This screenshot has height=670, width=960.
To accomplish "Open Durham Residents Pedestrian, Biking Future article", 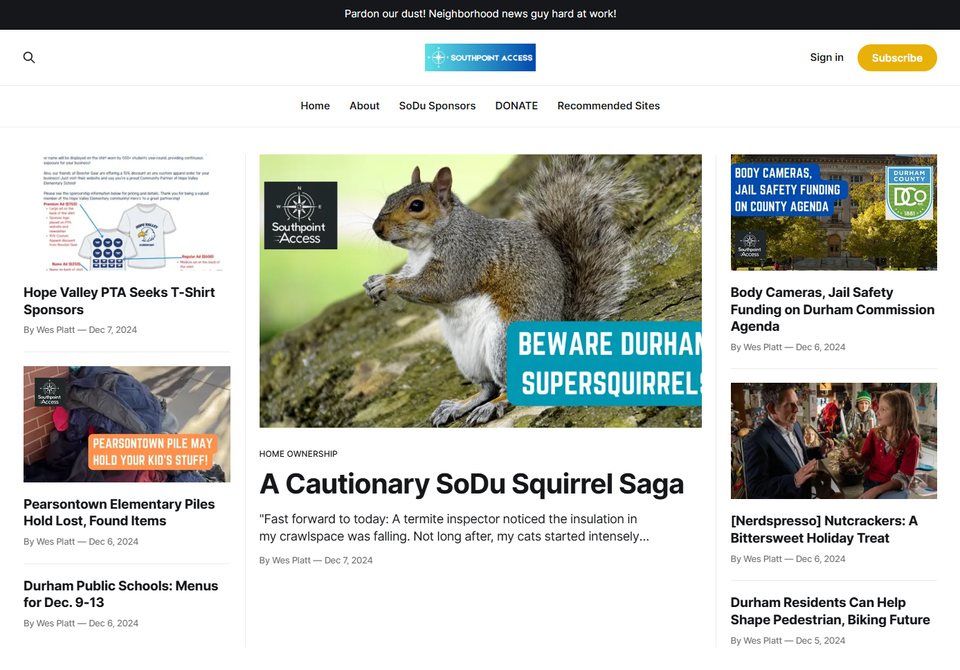I will pos(830,611).
